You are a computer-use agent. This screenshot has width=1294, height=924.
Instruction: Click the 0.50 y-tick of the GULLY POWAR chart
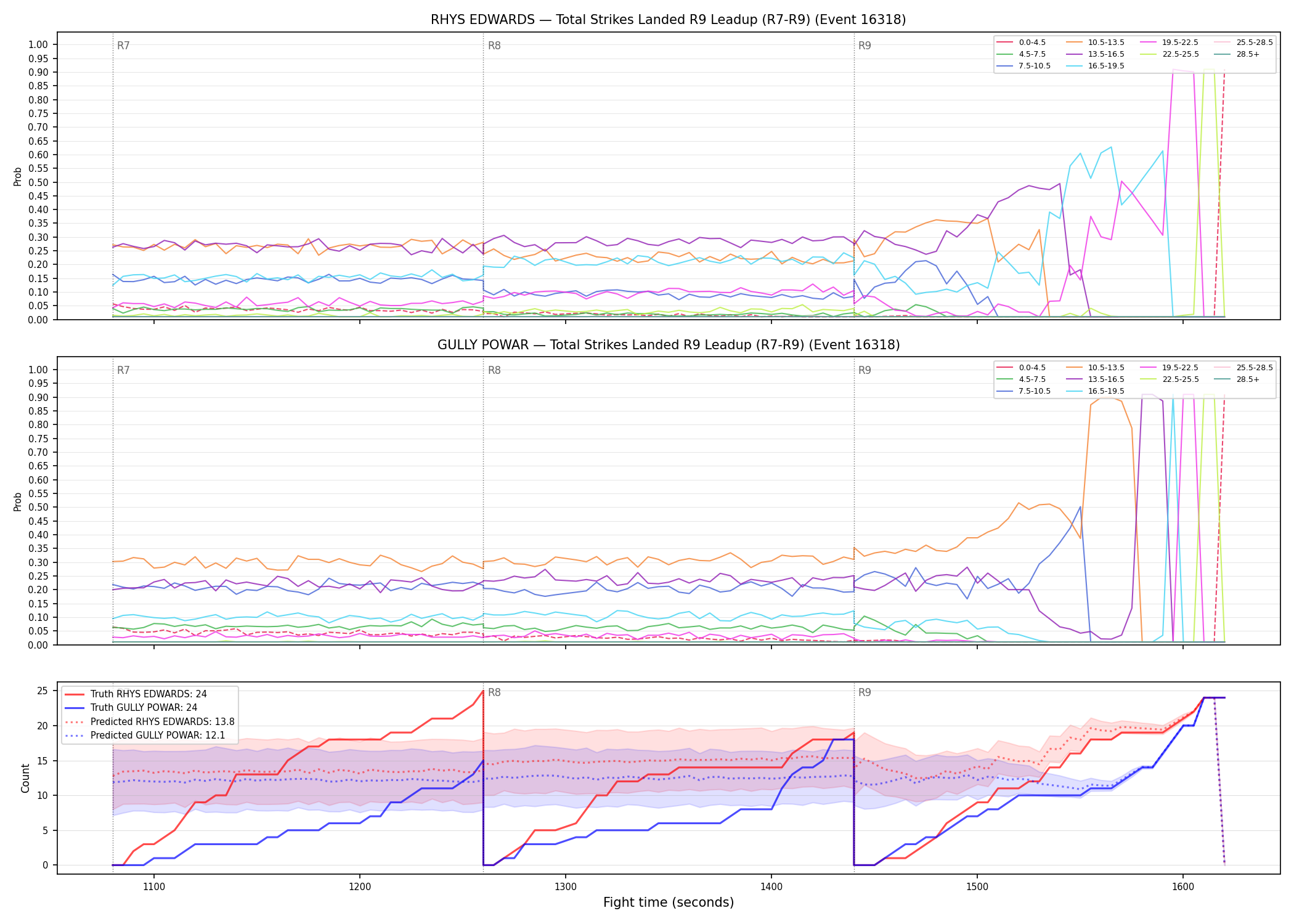click(x=38, y=508)
